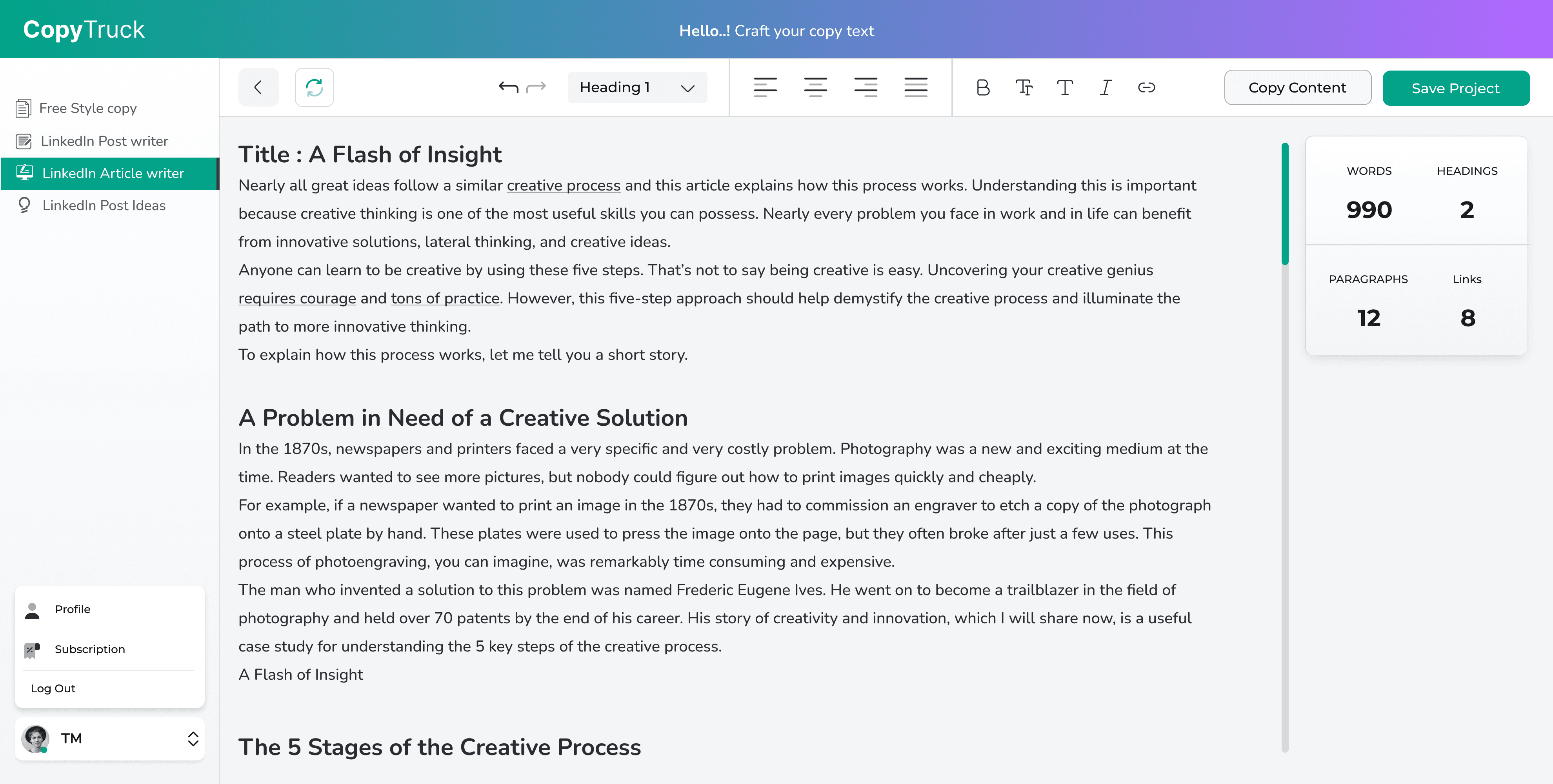The image size is (1553, 784).
Task: Redo the last edit
Action: (x=536, y=87)
